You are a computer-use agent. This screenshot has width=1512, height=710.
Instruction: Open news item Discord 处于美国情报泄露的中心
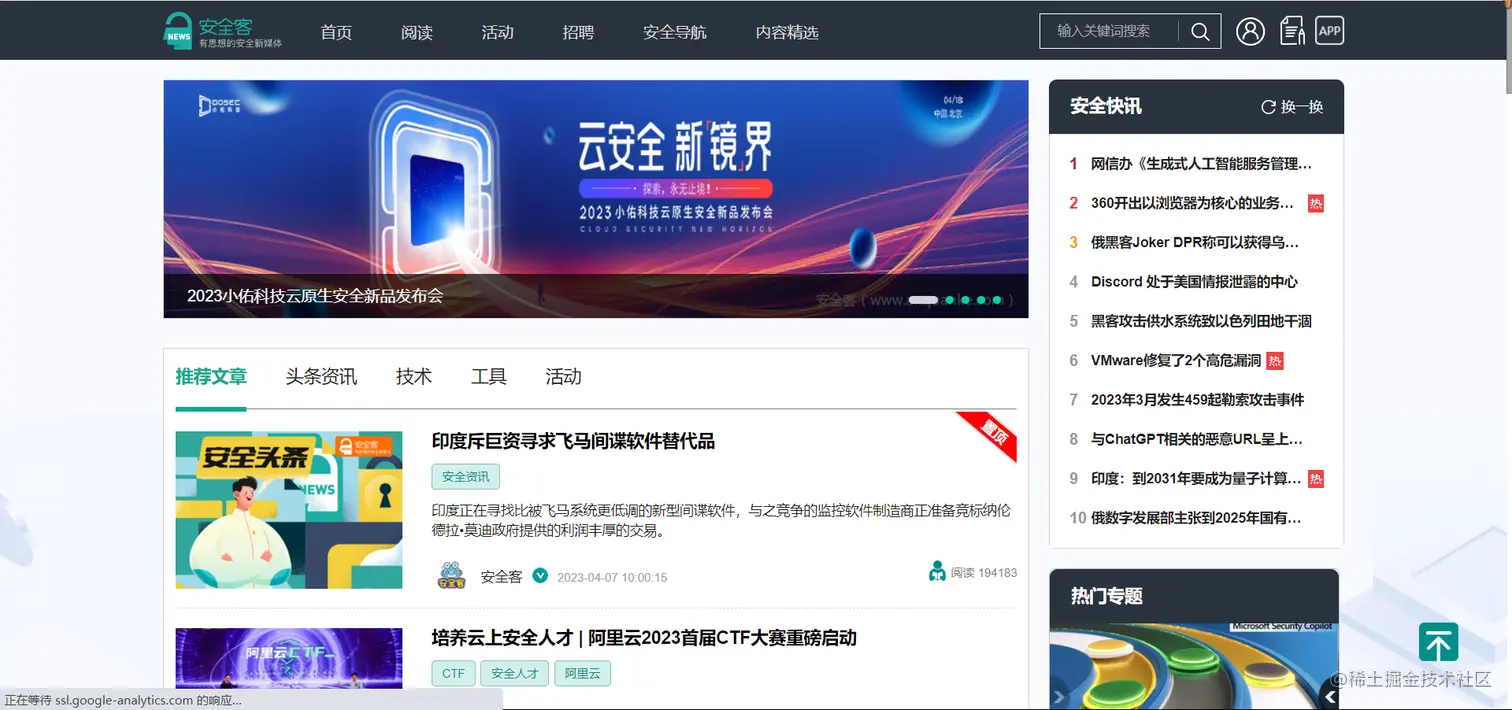[1194, 282]
